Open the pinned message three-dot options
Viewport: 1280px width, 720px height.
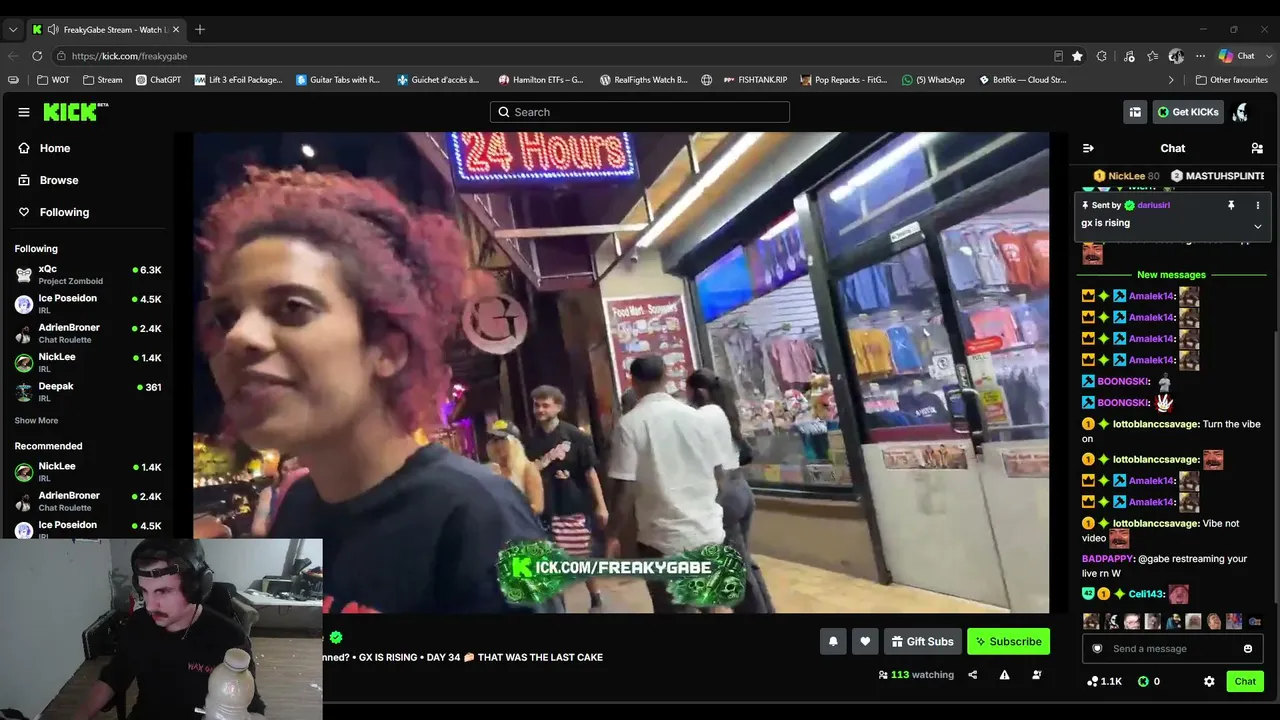pos(1258,205)
